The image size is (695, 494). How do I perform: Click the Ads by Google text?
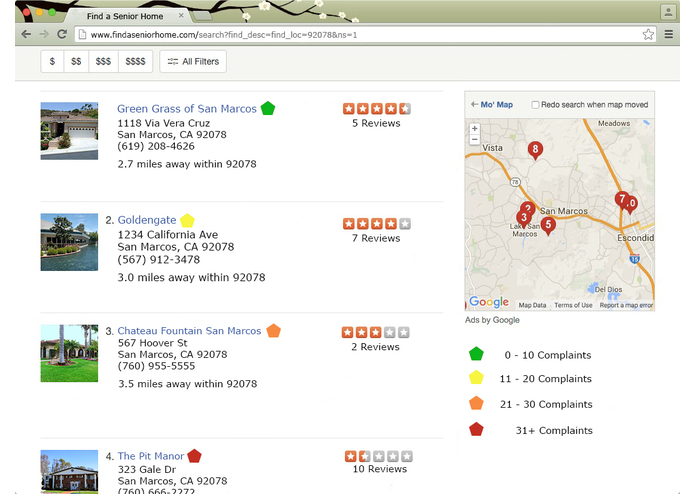492,320
